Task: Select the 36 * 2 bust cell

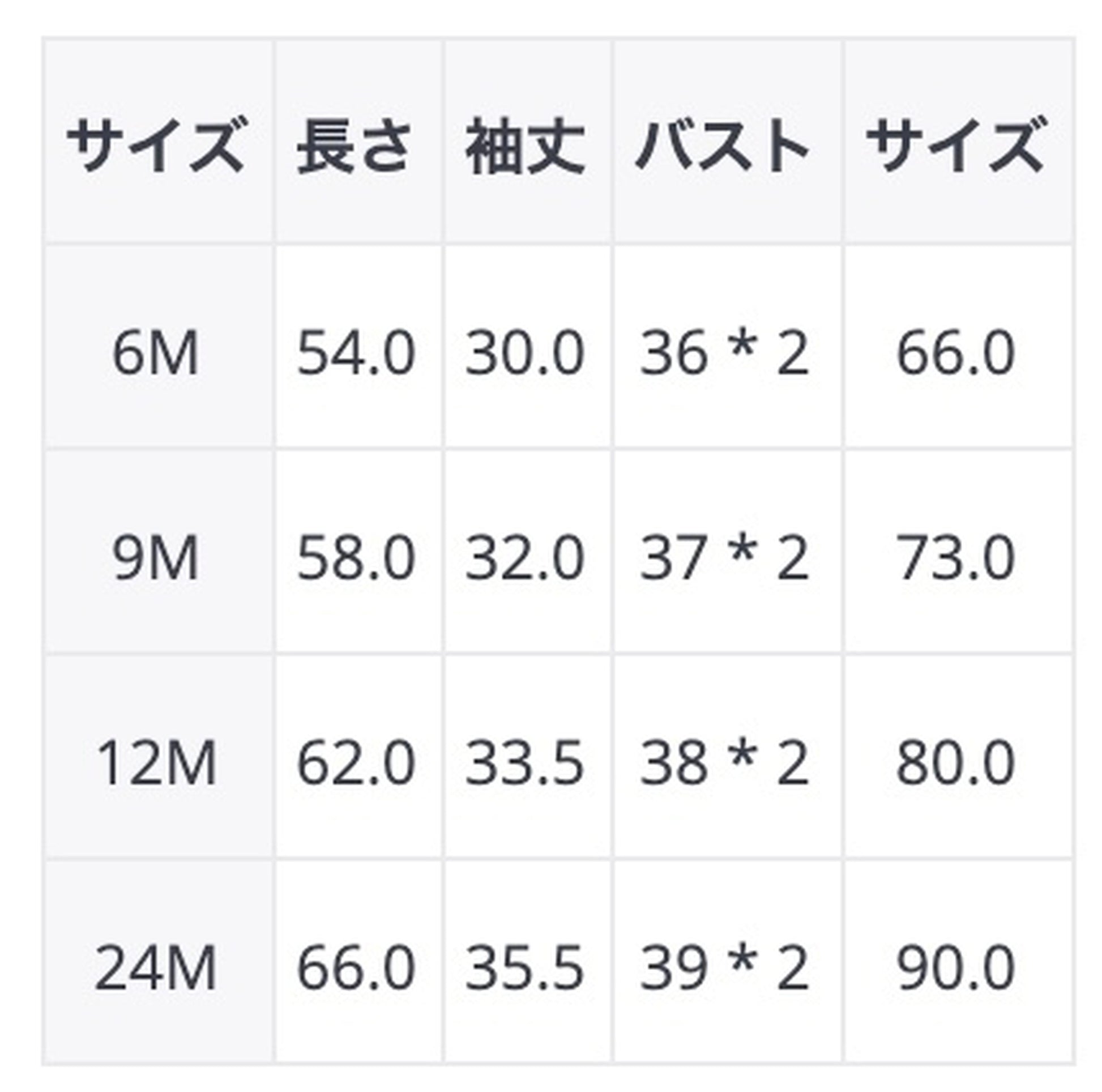Action: [724, 355]
